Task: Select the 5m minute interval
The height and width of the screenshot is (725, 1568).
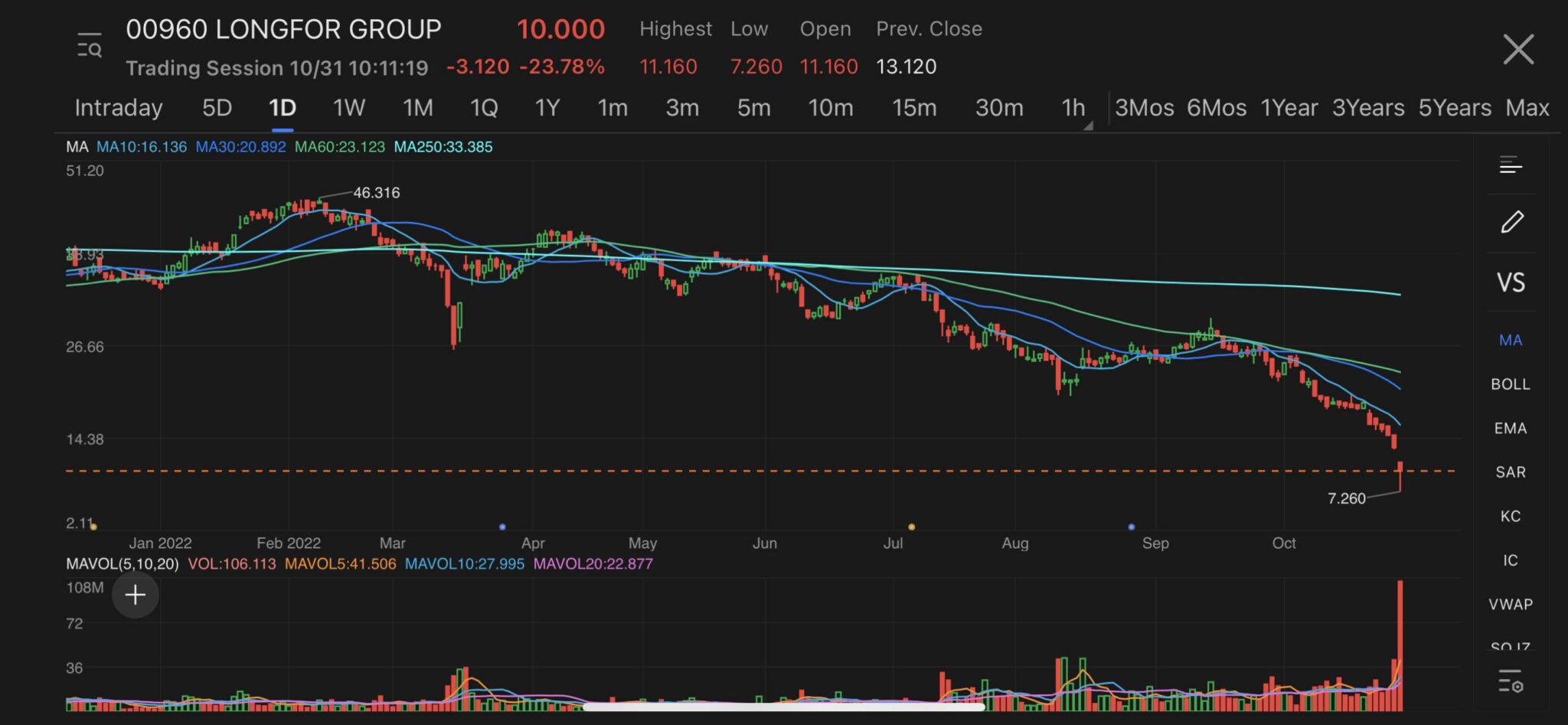Action: coord(754,108)
